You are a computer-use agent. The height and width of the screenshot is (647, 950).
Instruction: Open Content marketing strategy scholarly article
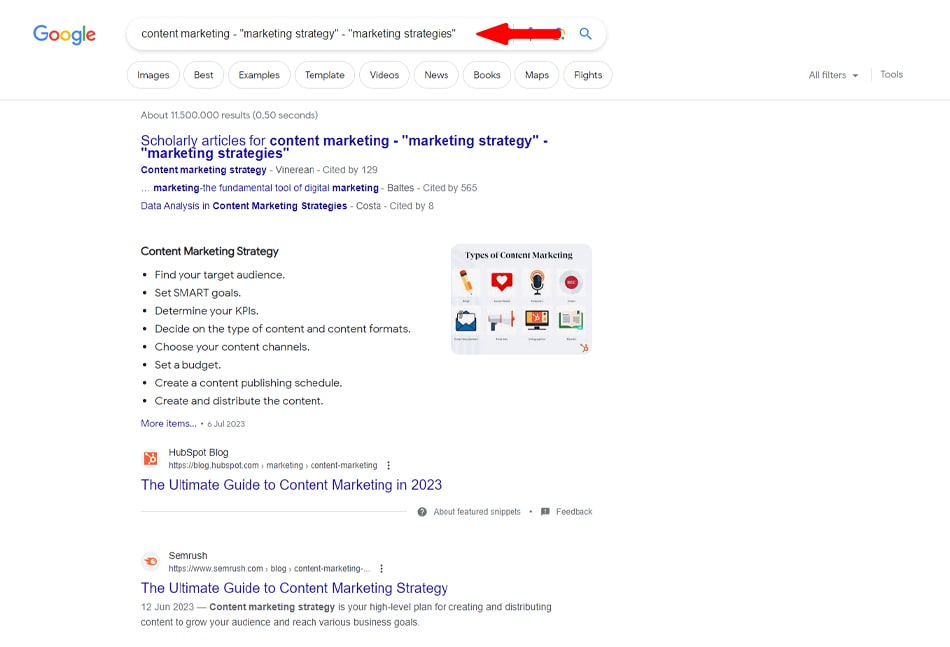[x=204, y=170]
